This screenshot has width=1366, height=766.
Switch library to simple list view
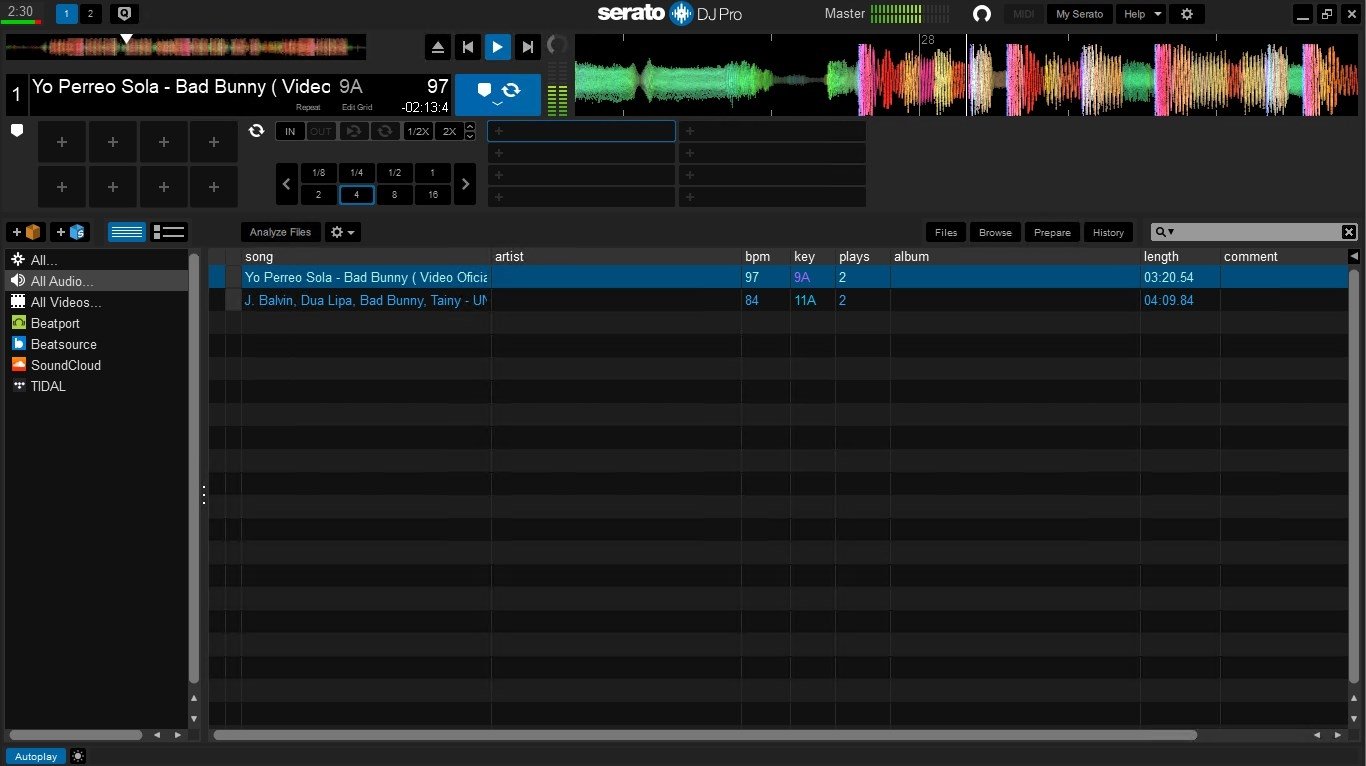click(x=127, y=232)
